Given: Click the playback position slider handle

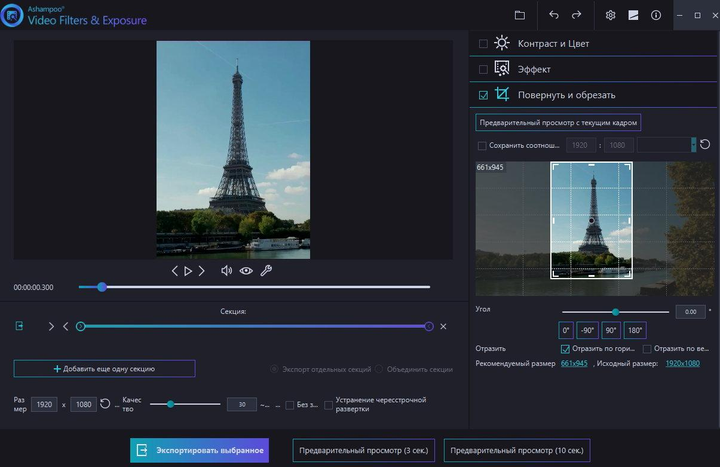Looking at the screenshot, I should (x=102, y=287).
